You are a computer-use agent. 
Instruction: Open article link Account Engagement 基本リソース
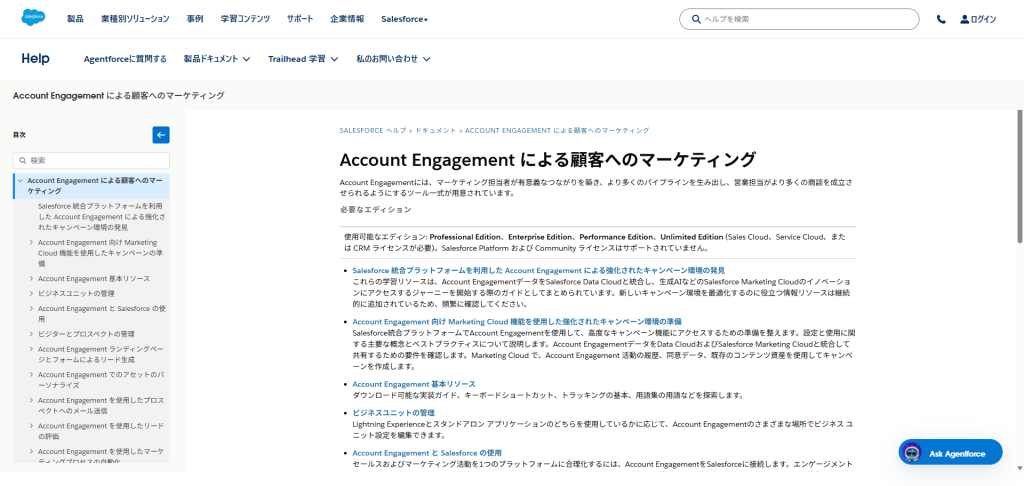[414, 384]
